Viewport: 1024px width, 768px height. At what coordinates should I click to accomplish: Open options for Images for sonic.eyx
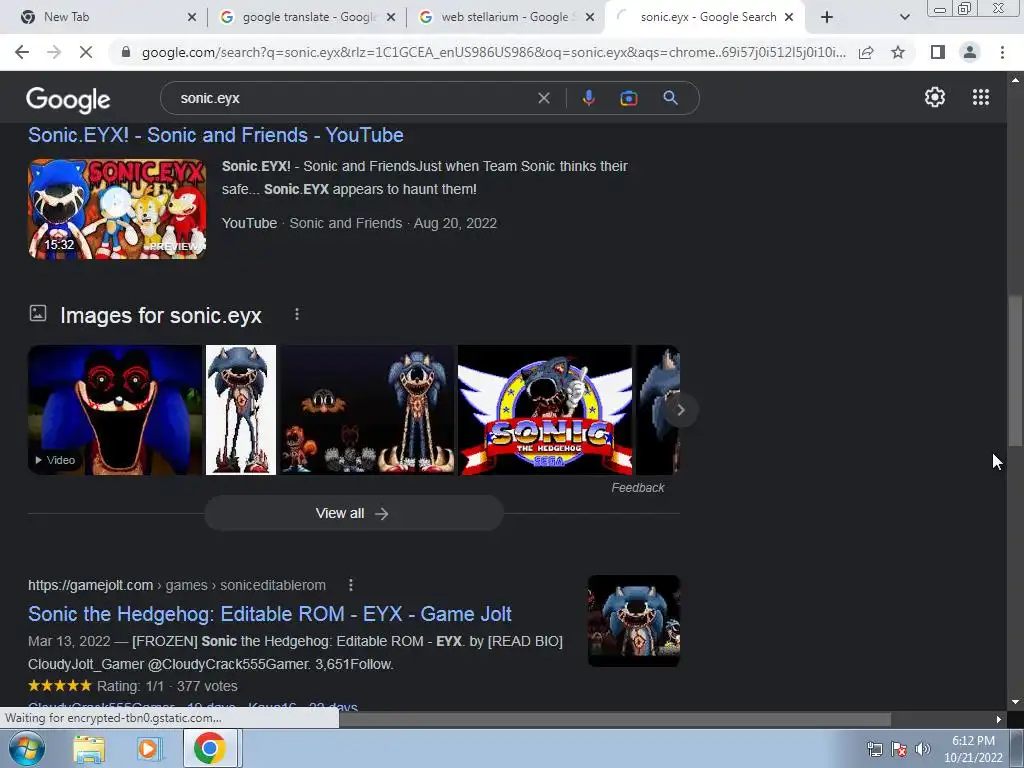tap(296, 315)
